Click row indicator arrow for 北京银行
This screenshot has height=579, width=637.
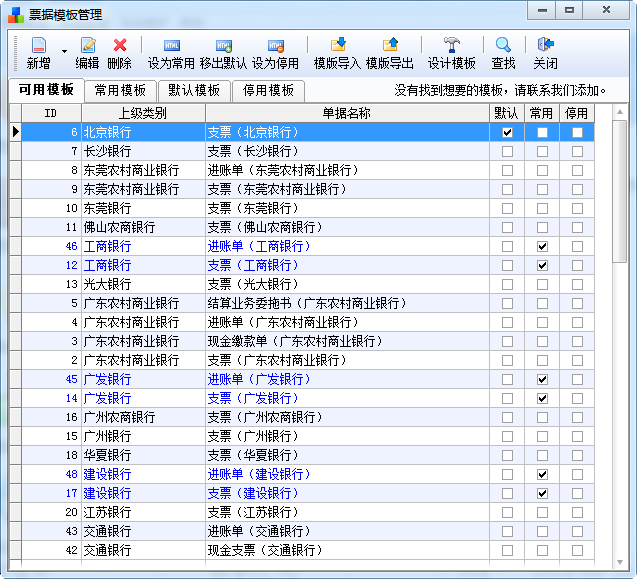tap(15, 132)
